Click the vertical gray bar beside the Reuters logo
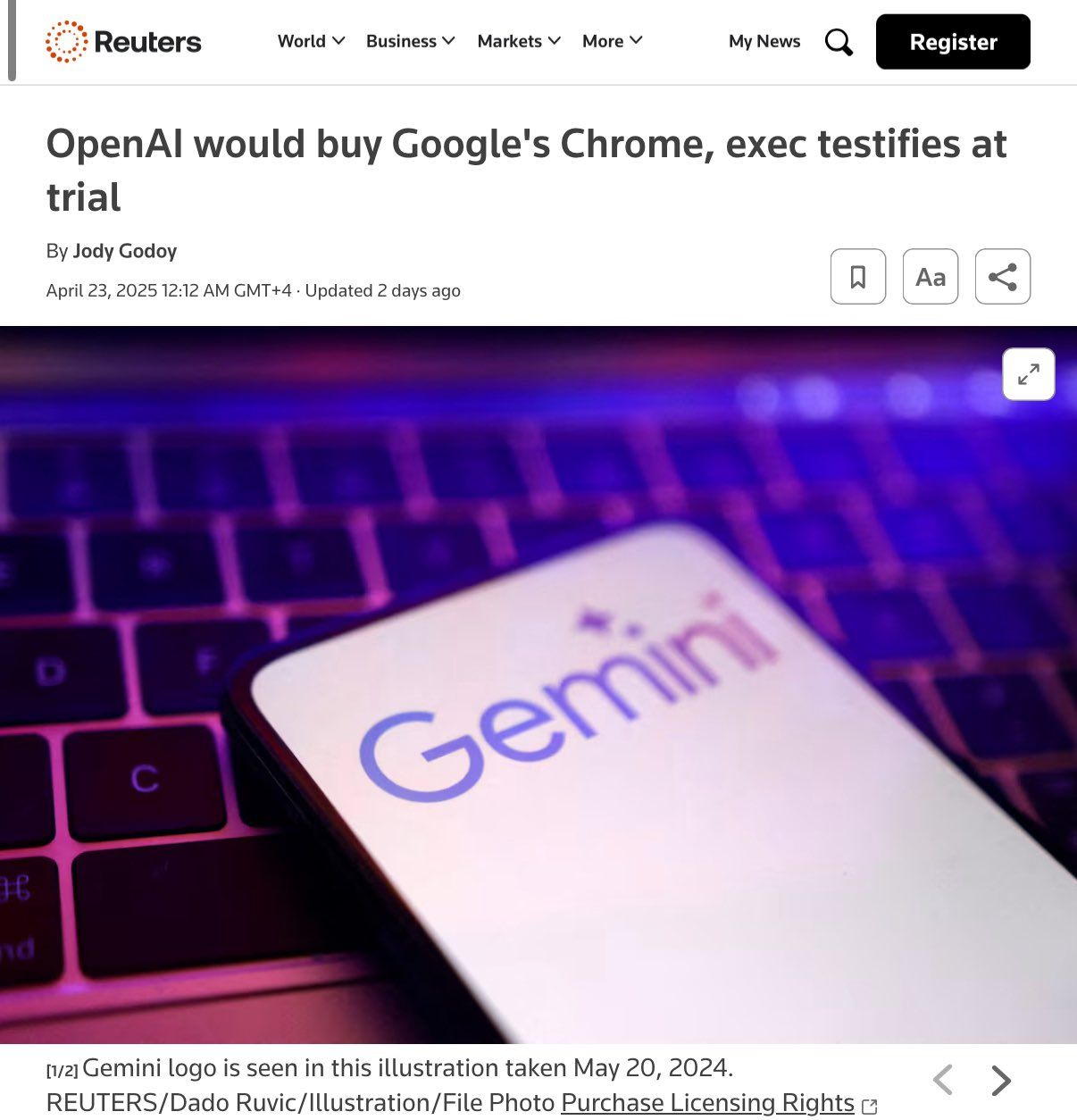The image size is (1077, 1120). (x=12, y=40)
